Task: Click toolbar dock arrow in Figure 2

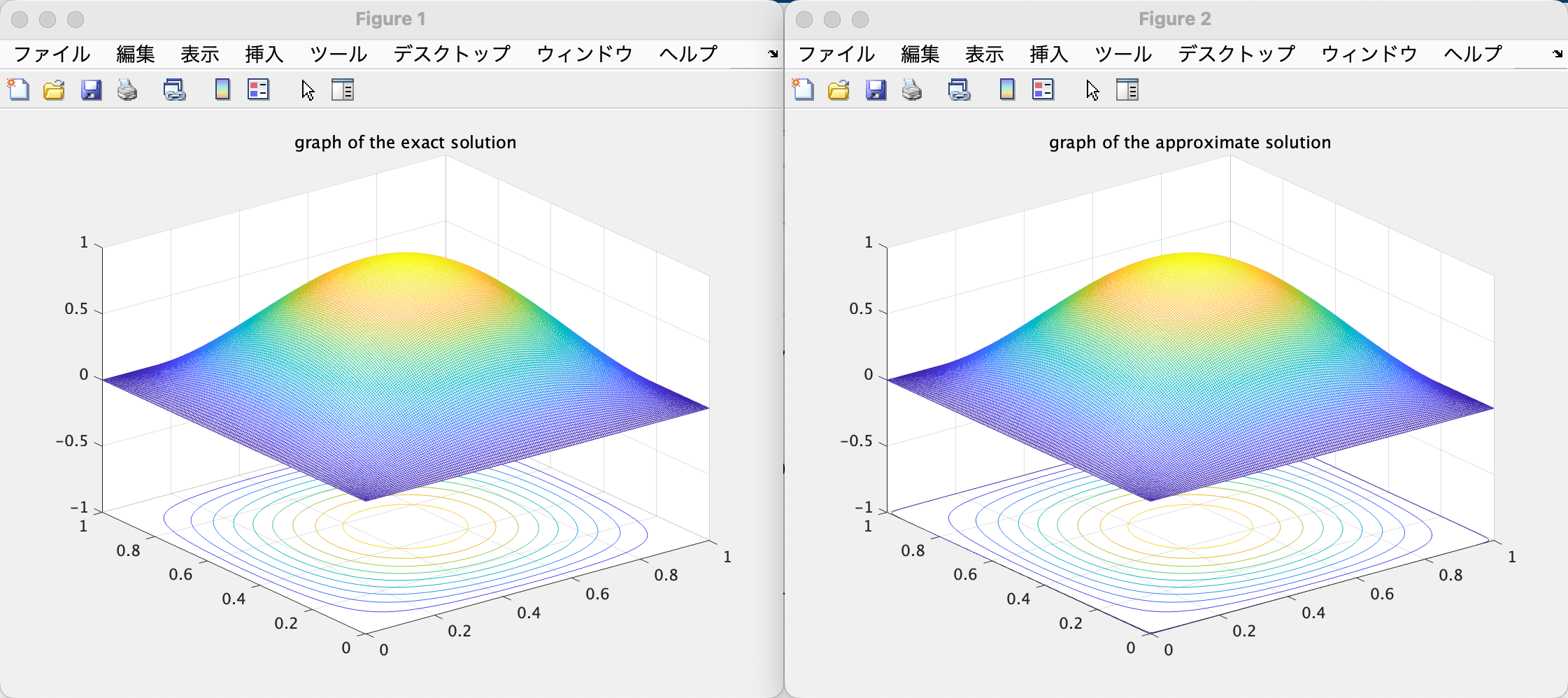Action: coord(1558,54)
